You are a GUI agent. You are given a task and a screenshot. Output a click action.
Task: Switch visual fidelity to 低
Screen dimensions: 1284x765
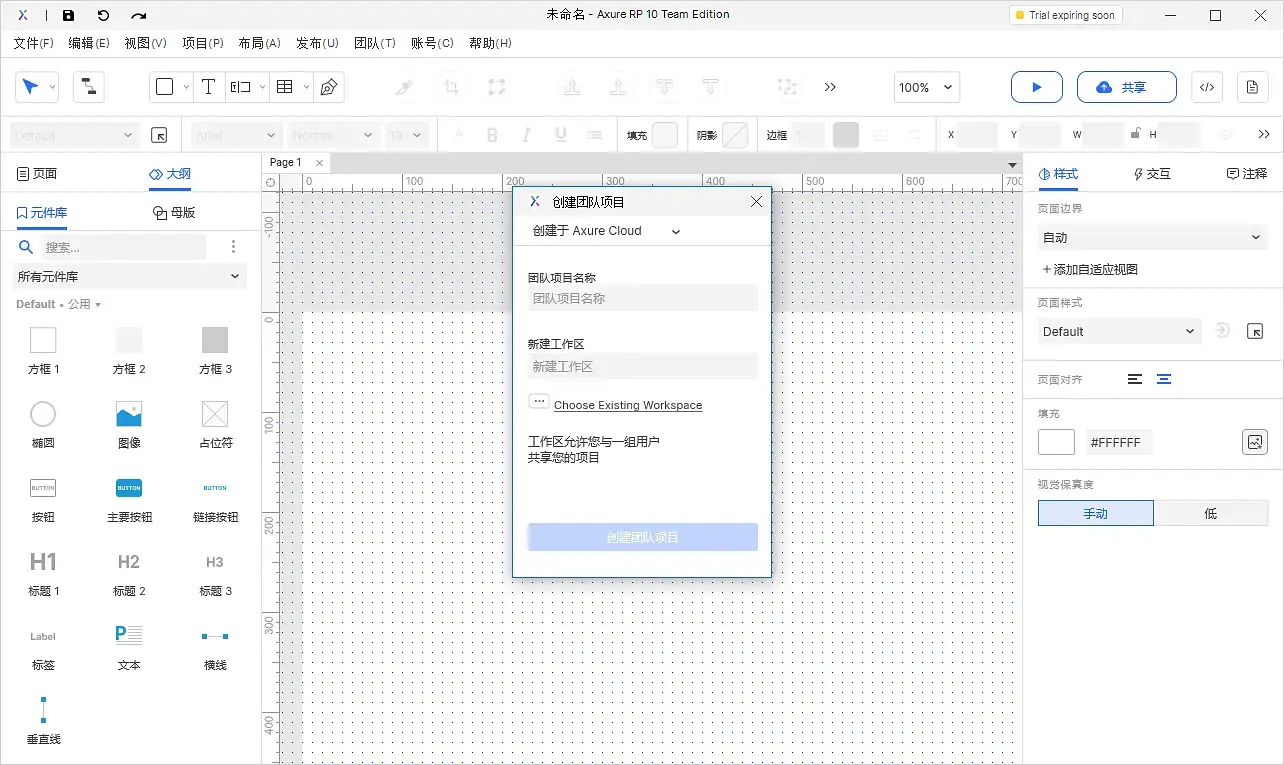(x=1211, y=512)
